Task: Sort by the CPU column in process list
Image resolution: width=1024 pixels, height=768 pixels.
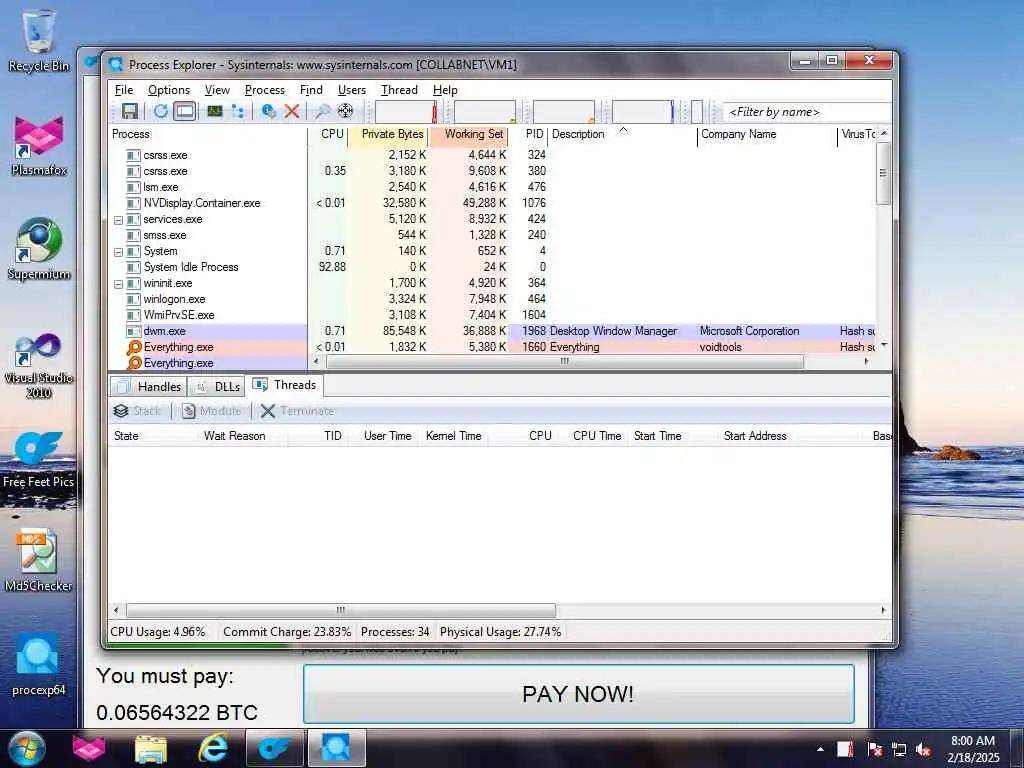Action: (327, 134)
